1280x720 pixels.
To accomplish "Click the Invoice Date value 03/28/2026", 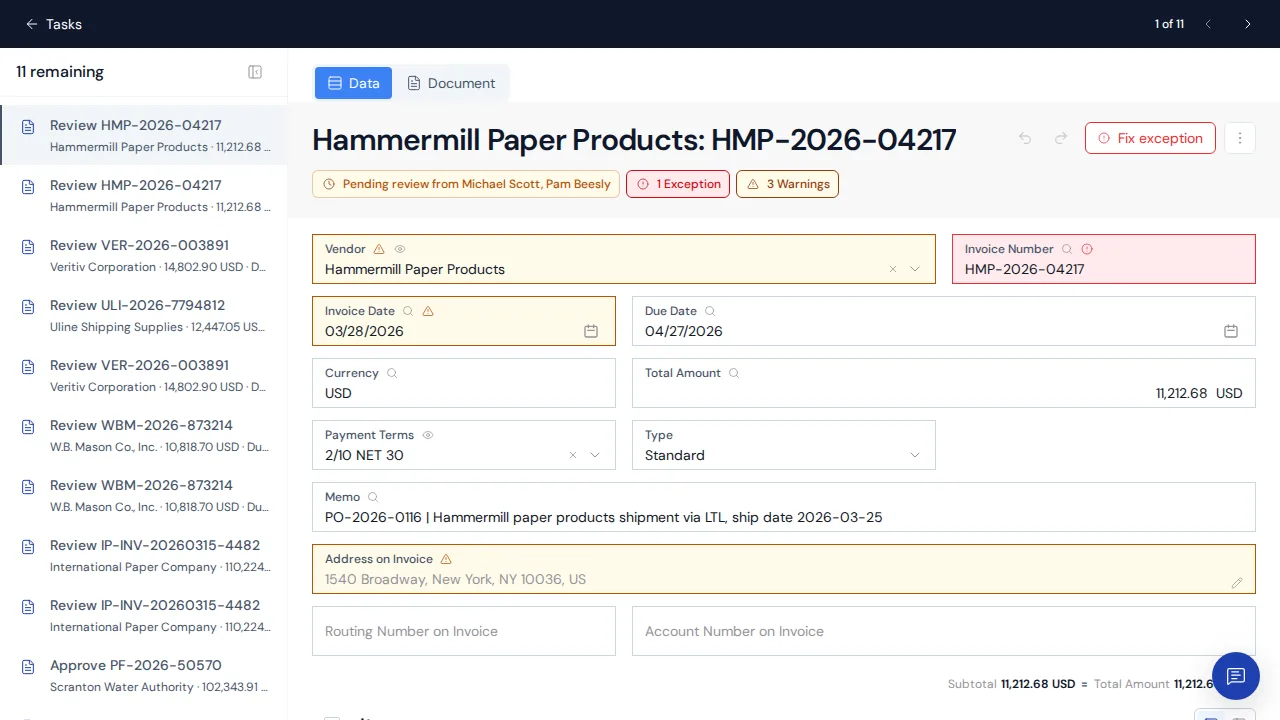I will (x=364, y=331).
